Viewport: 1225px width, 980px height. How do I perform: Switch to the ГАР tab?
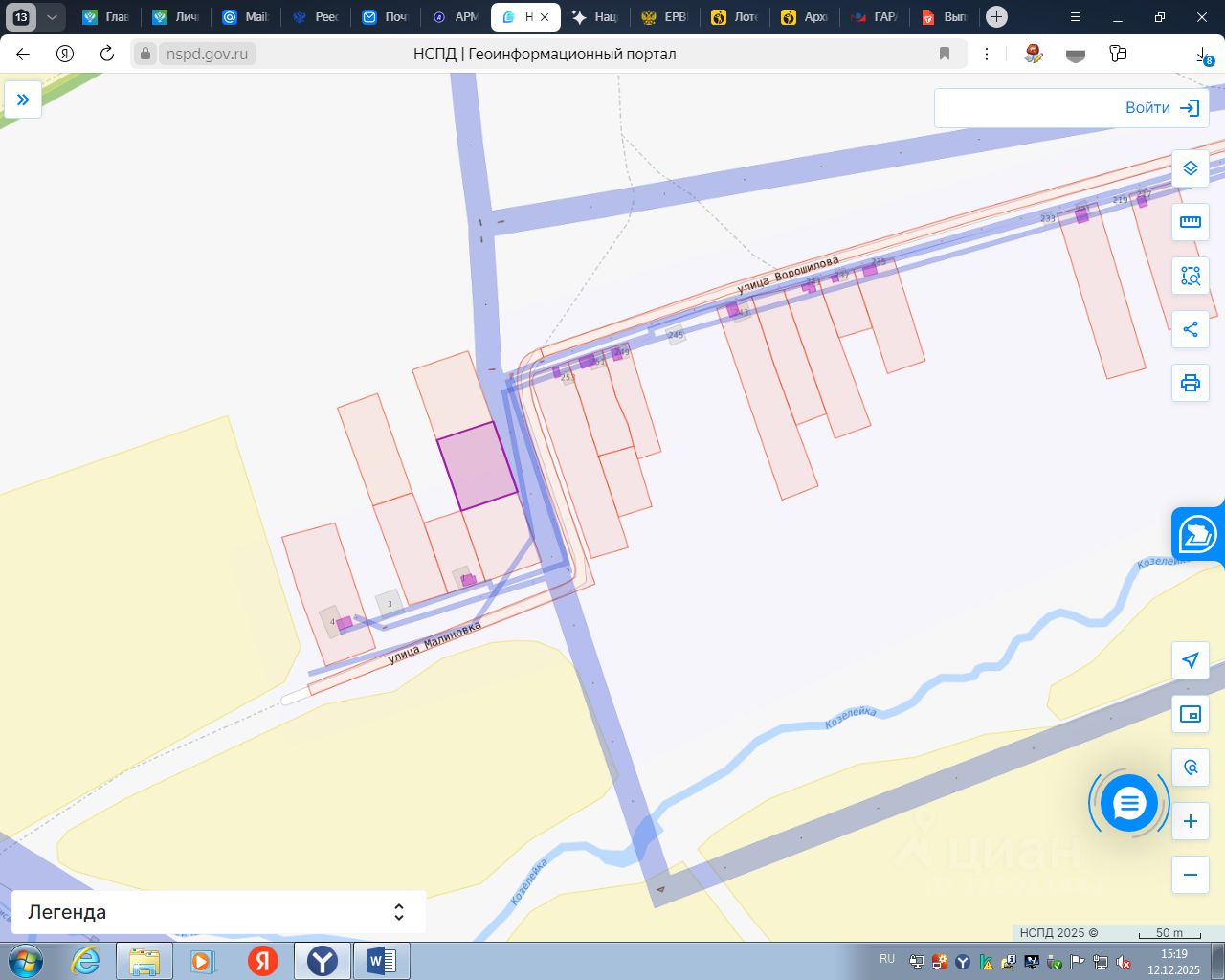pyautogui.click(x=874, y=17)
